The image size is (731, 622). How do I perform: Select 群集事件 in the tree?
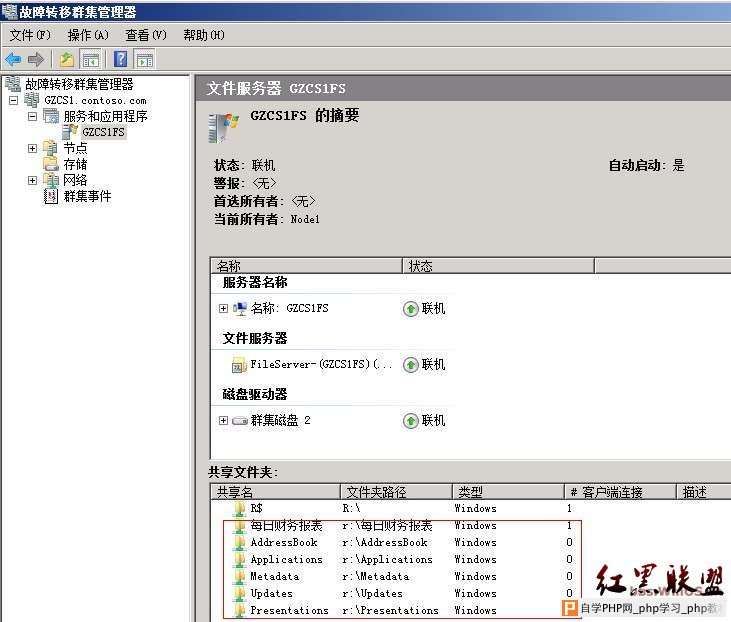click(87, 196)
